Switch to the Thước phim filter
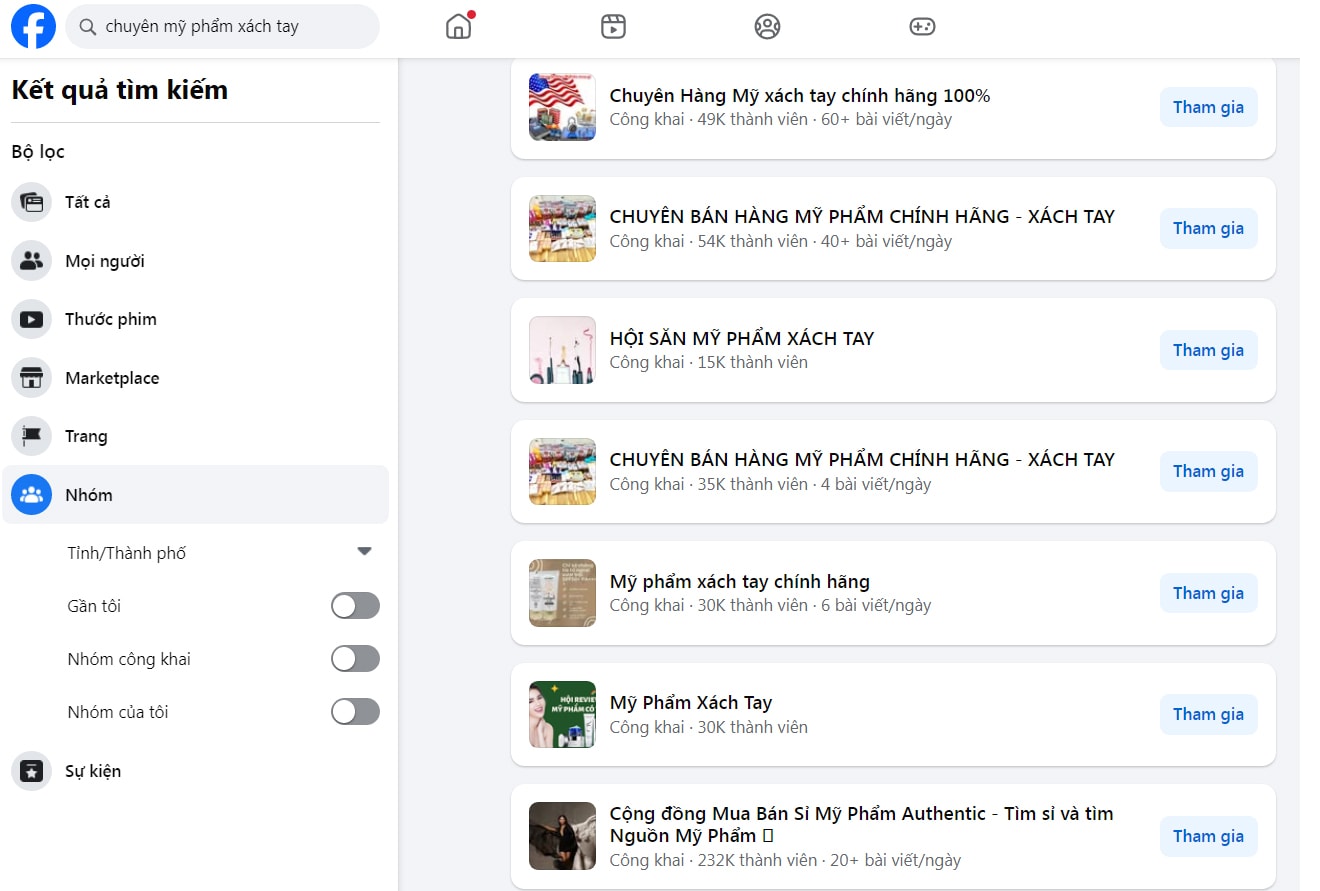 click(110, 319)
